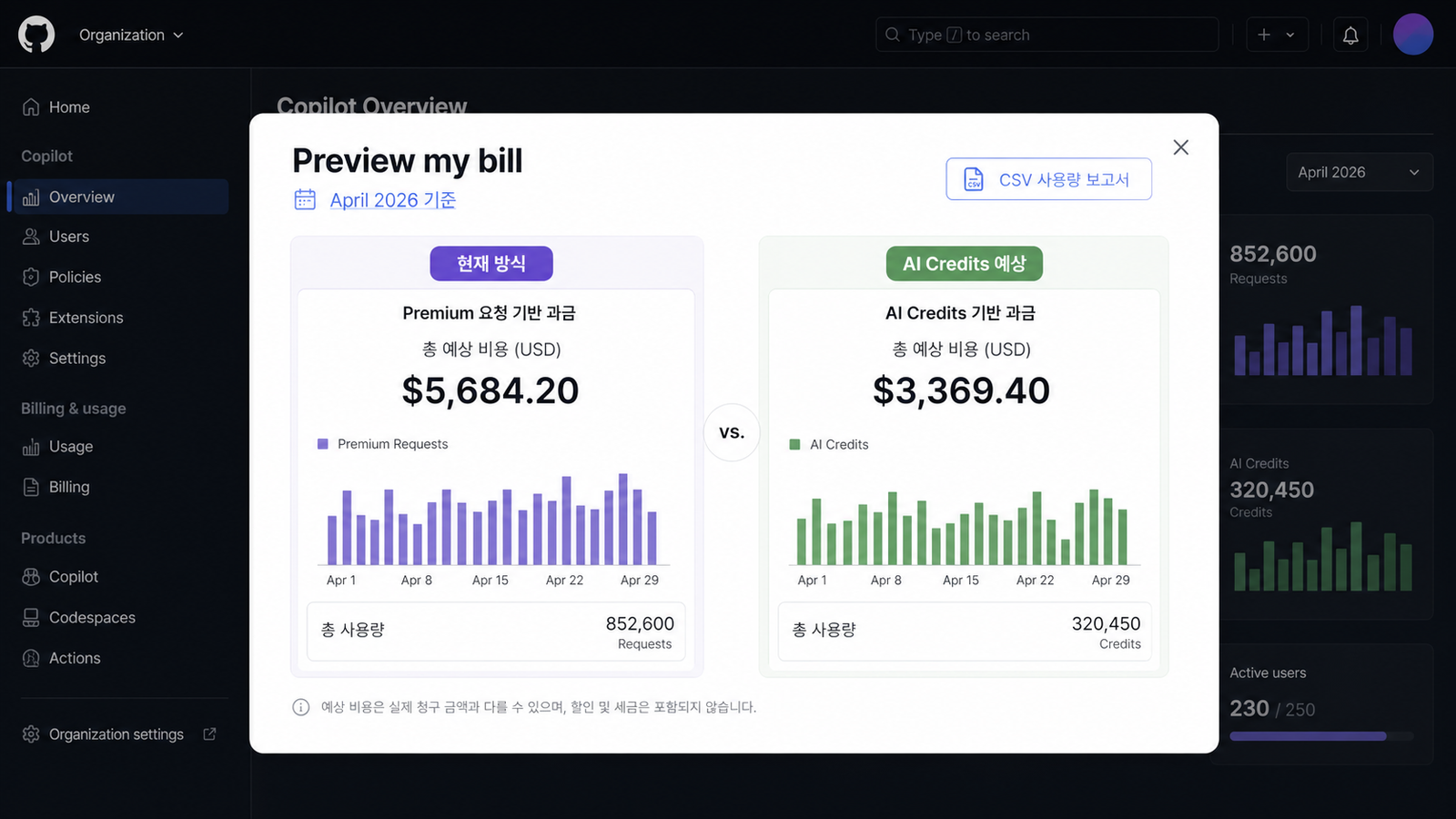Click the Organization settings gear icon
Image resolution: width=1456 pixels, height=819 pixels.
tap(31, 734)
